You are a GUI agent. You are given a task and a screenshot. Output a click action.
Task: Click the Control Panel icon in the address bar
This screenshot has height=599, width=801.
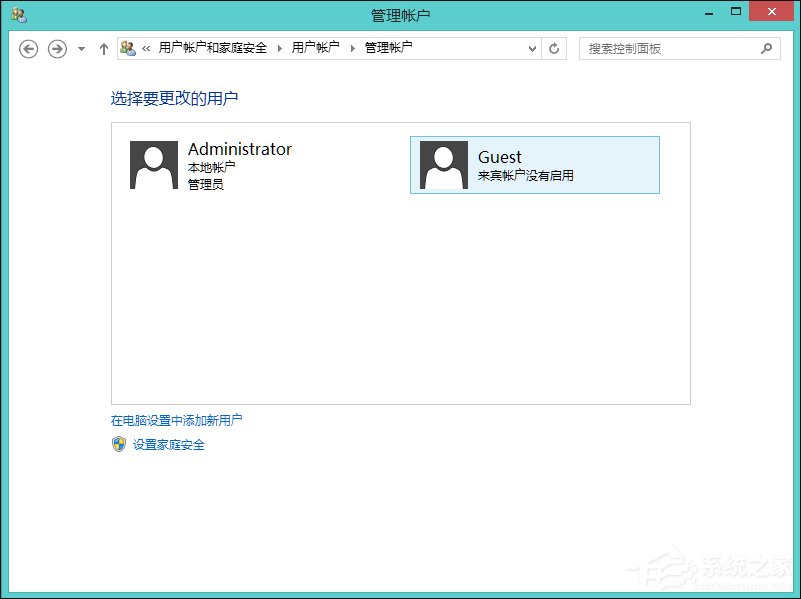pos(129,47)
